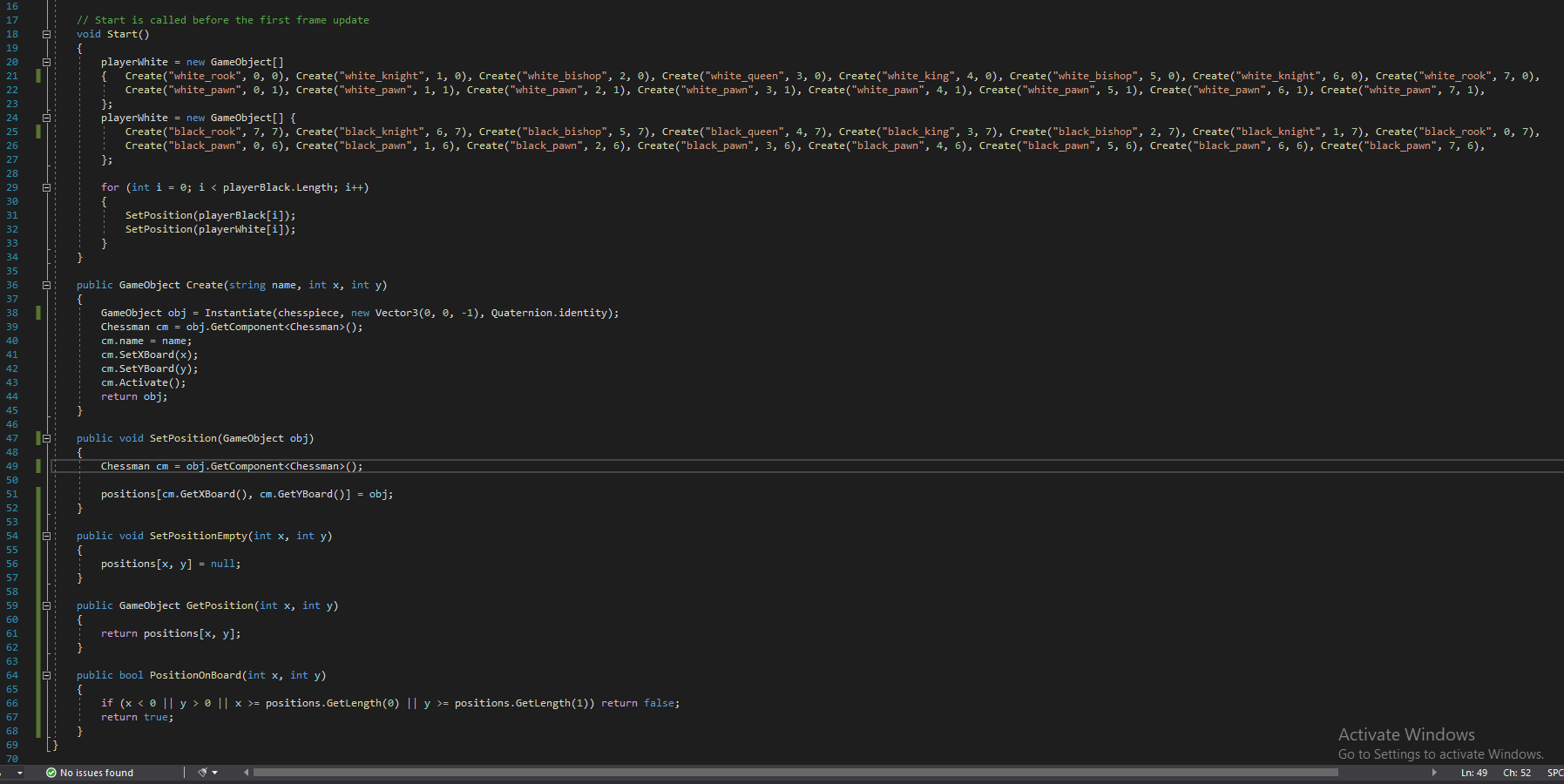Click line number 49 in the gutter
This screenshot has width=1564, height=784.
tap(12, 466)
